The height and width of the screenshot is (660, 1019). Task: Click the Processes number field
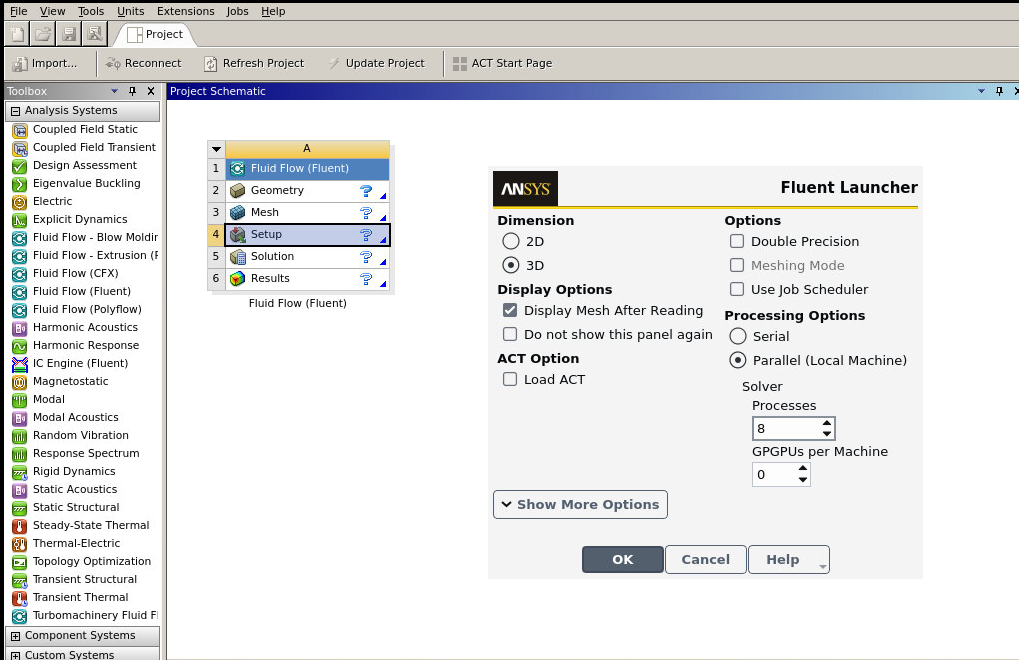786,428
